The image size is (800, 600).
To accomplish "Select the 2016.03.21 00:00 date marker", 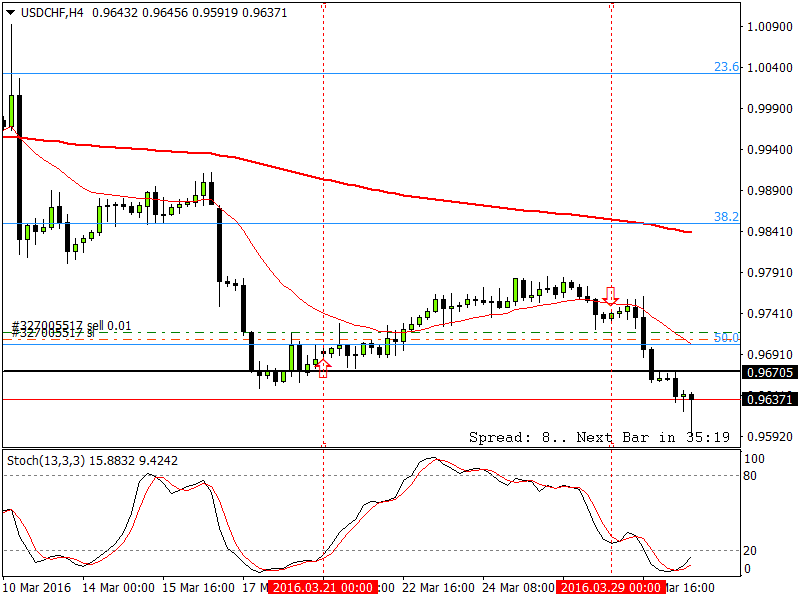I will tap(322, 588).
